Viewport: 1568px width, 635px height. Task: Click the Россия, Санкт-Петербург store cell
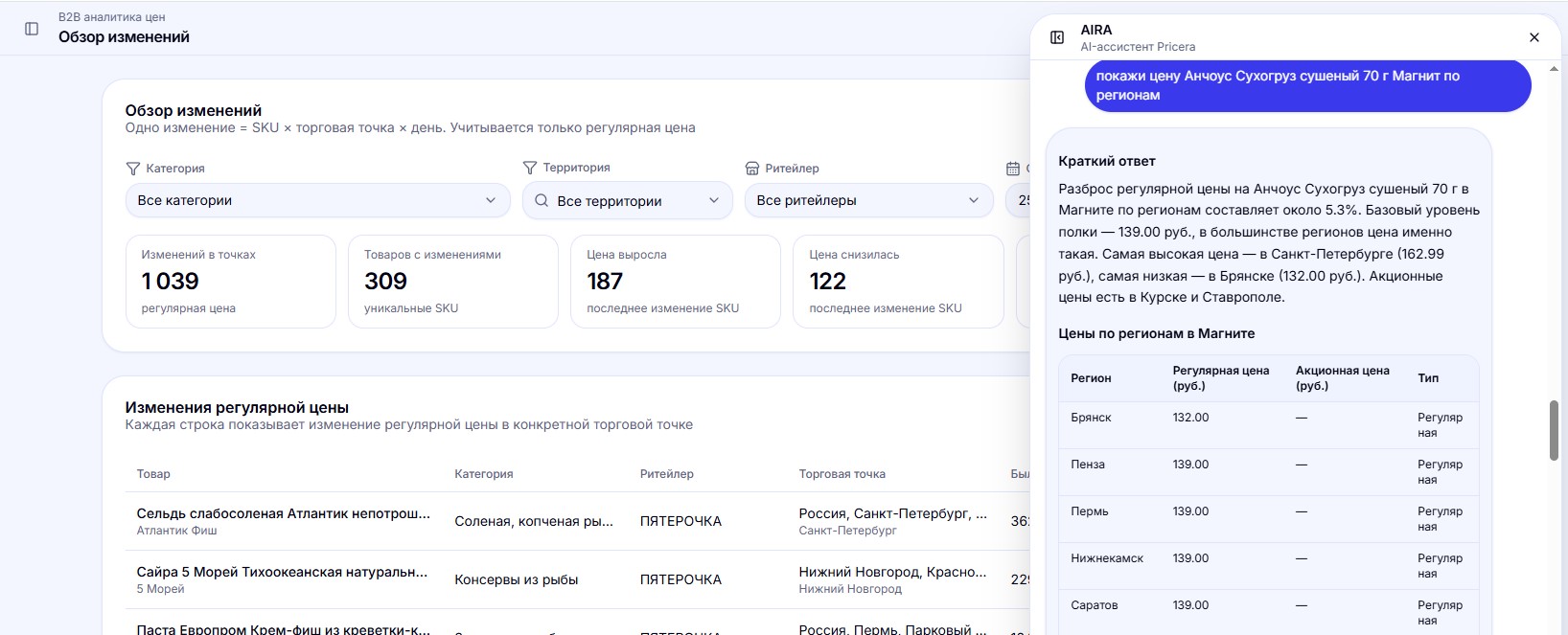893,521
